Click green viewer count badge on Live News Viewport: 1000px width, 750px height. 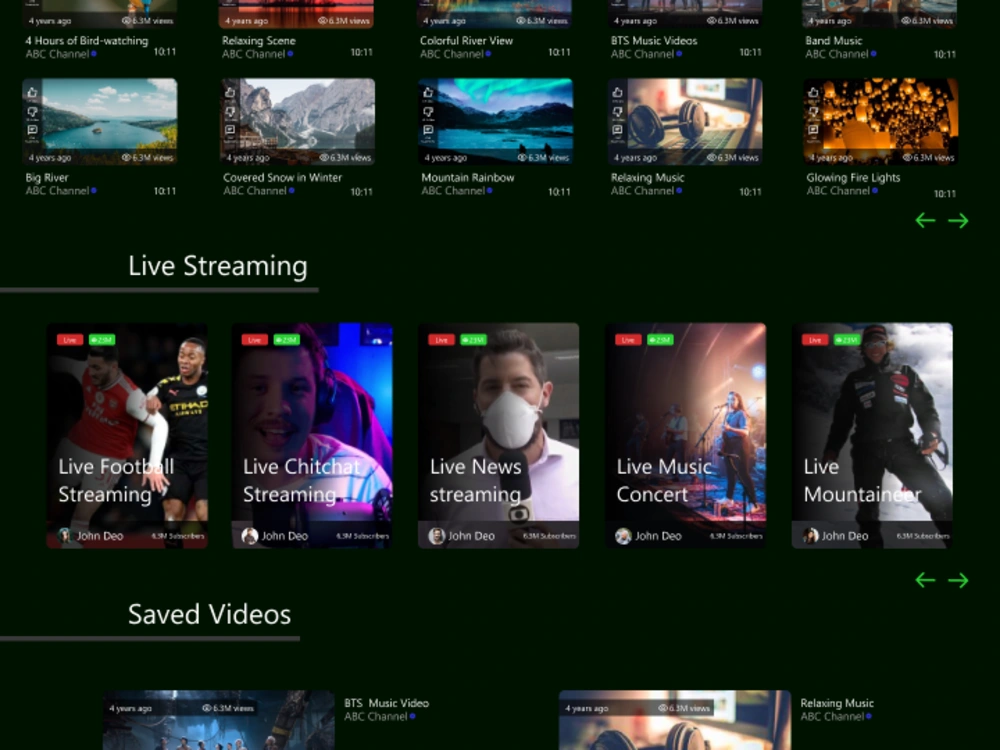(473, 340)
